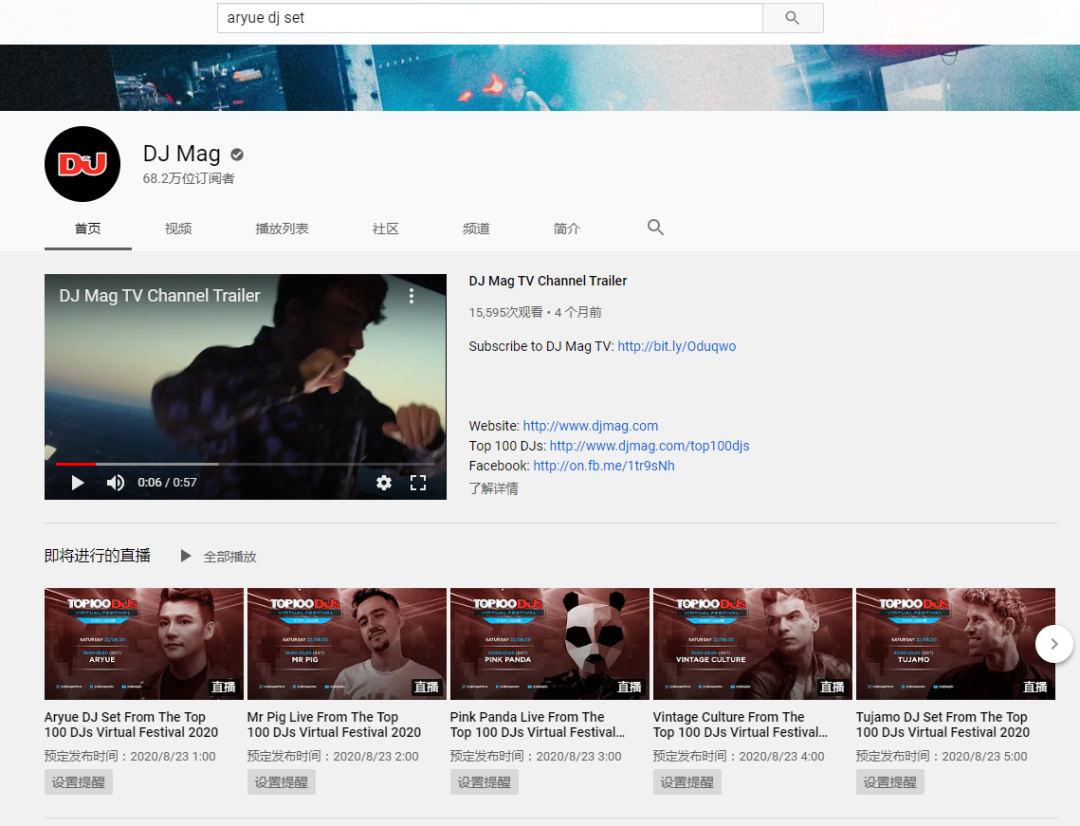The image size is (1080, 826).
Task: Click the verified badge next to DJ Mag
Action: click(237, 154)
